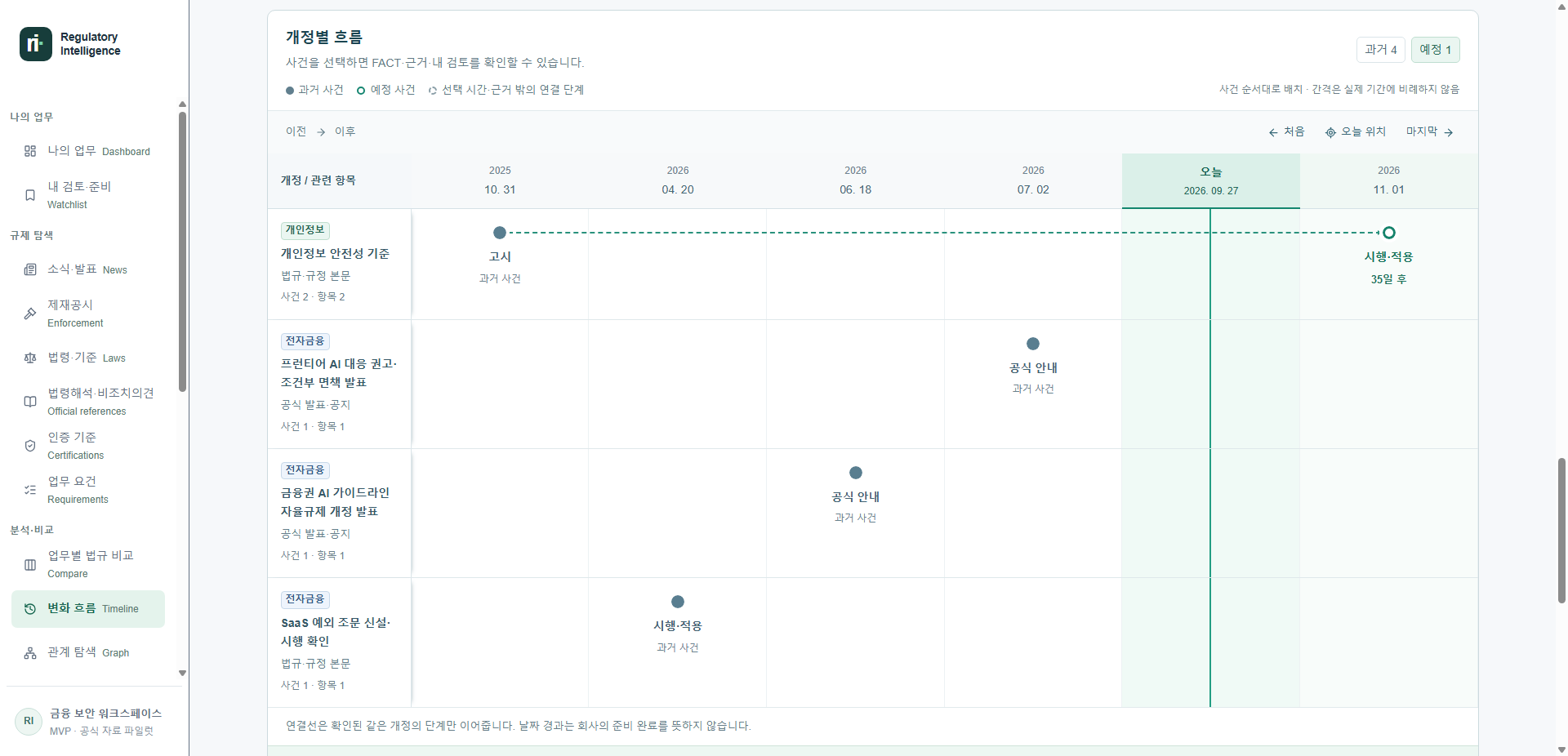
Task: Open the Requirements menu item
Action: click(x=88, y=490)
